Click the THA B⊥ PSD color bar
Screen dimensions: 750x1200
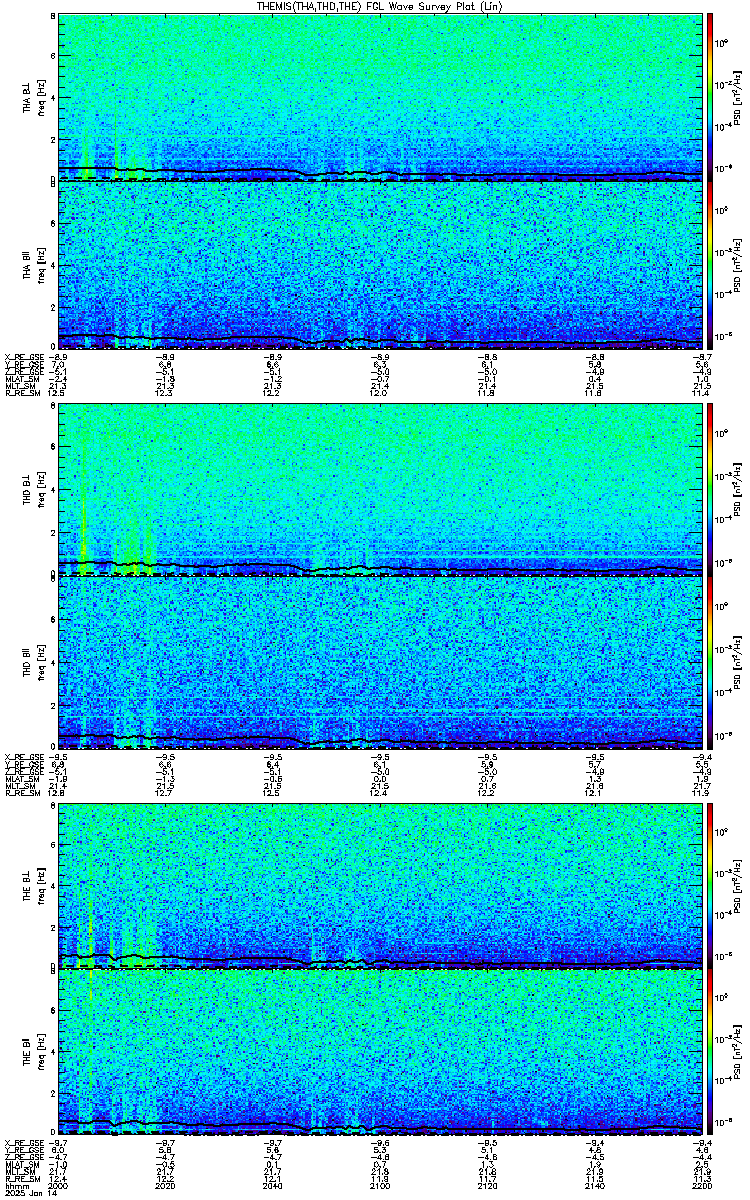pos(709,97)
